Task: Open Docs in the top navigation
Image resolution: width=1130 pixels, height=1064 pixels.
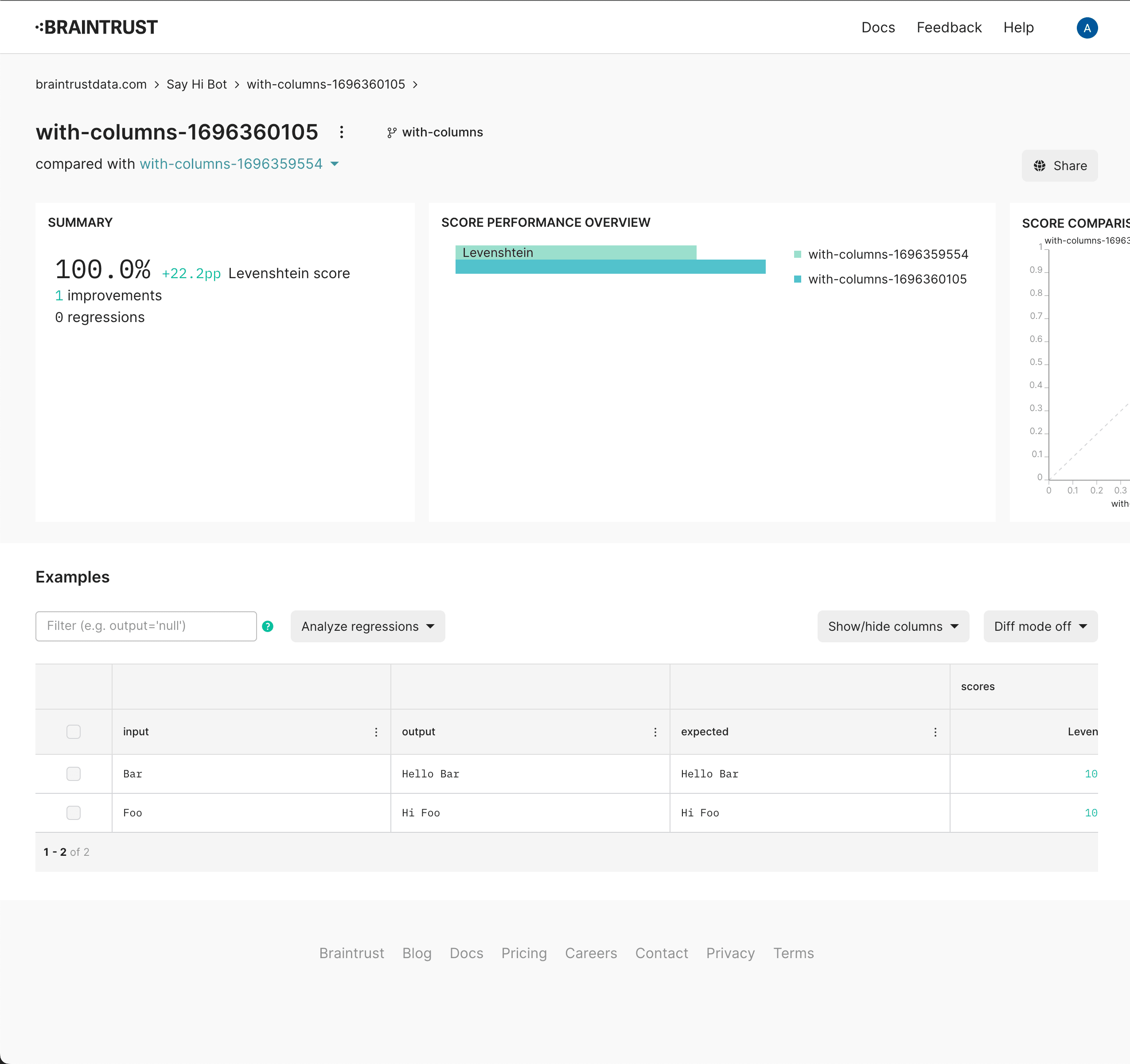Action: click(x=877, y=28)
